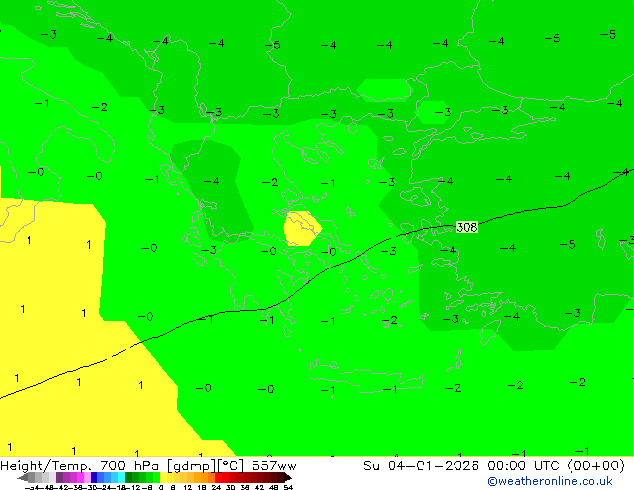Image resolution: width=634 pixels, height=490 pixels.
Task: Click the small yellow warm patch in the map center
Action: click(x=302, y=228)
